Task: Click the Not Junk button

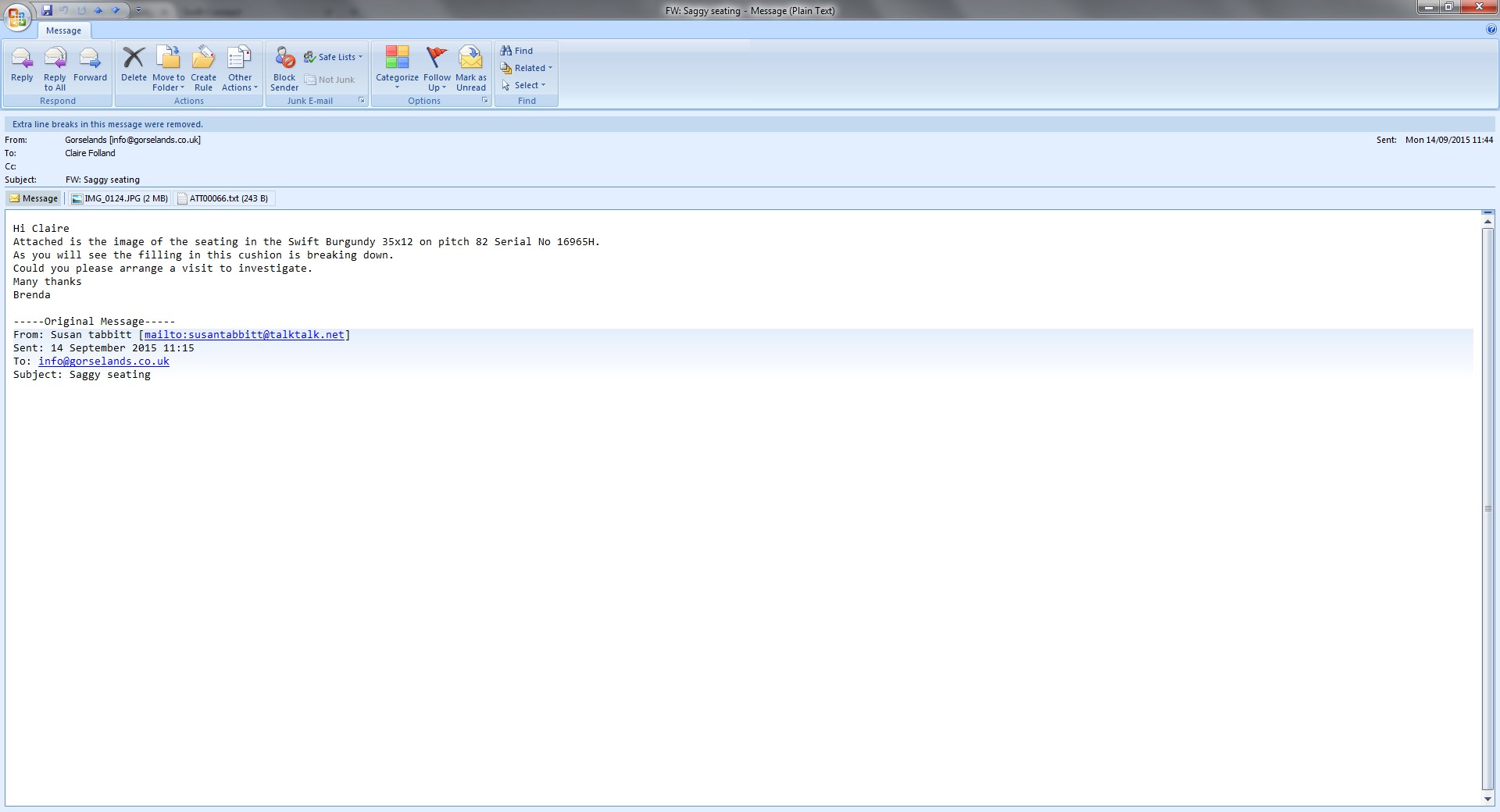Action: tap(329, 80)
